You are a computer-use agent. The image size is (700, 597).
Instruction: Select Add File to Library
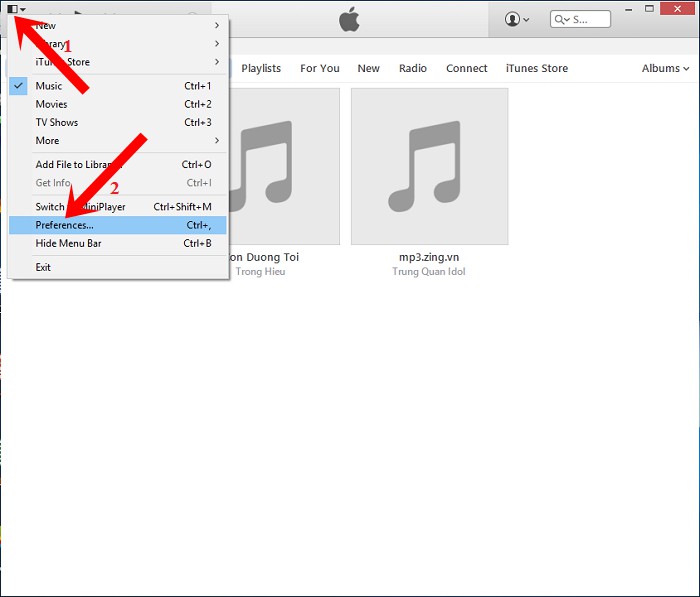tap(118, 165)
